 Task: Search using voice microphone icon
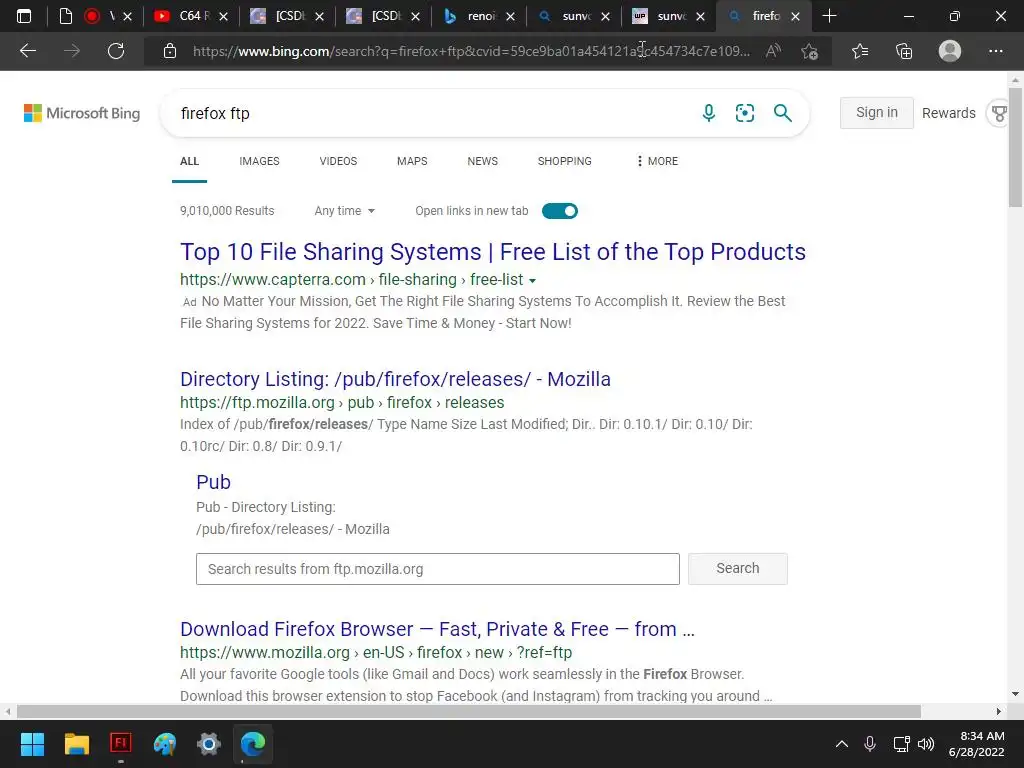coord(709,113)
